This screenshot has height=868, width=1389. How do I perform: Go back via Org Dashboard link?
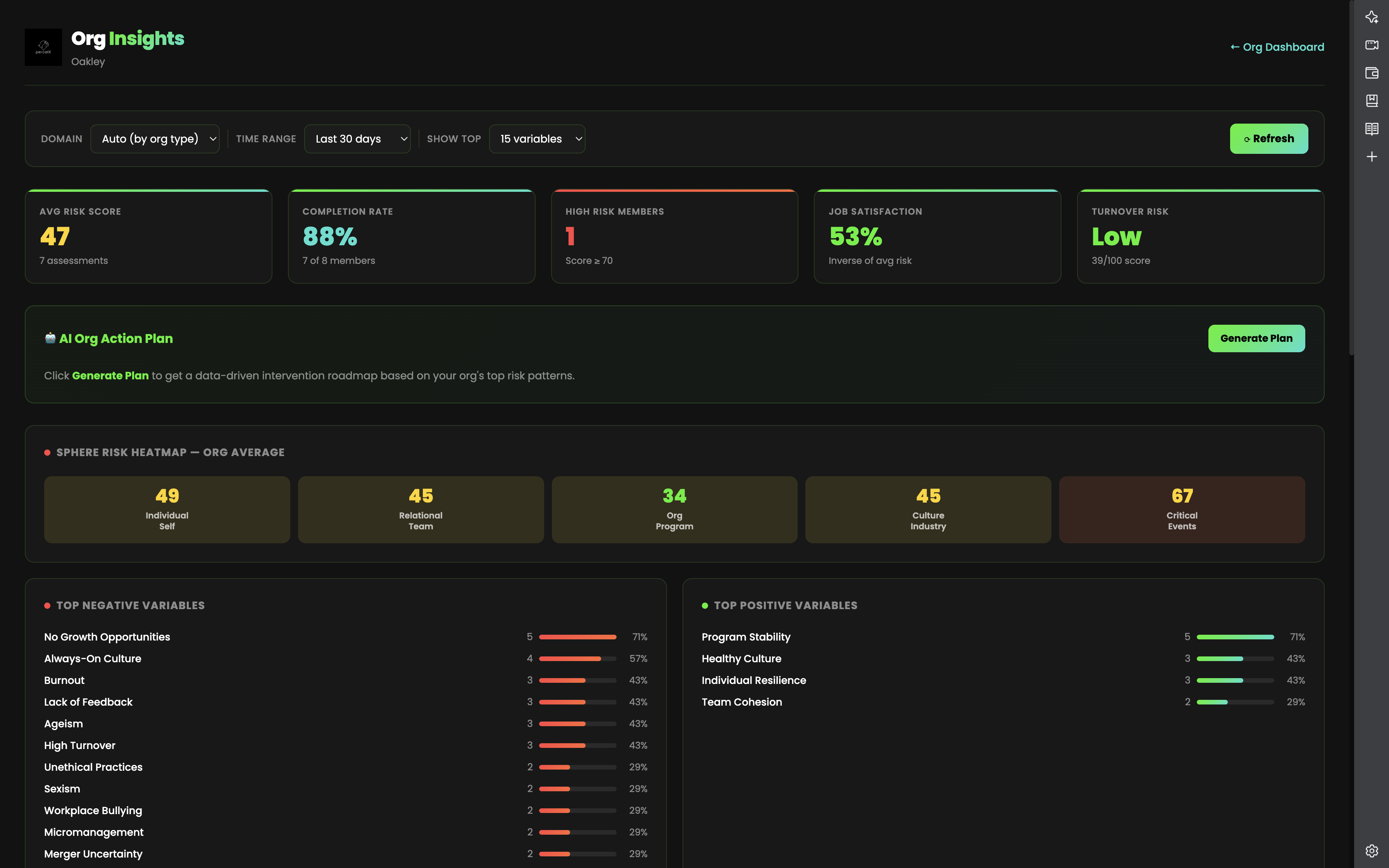[x=1277, y=47]
